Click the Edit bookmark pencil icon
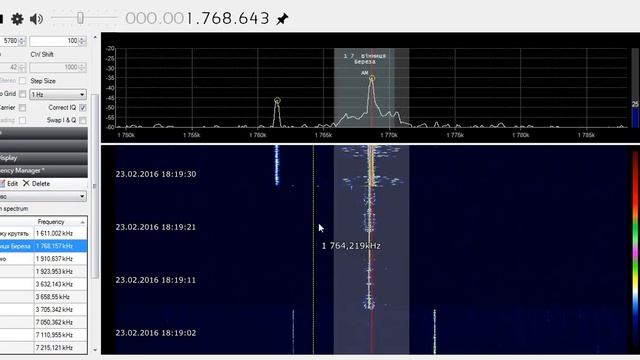This screenshot has height=360, width=640. click(2, 184)
